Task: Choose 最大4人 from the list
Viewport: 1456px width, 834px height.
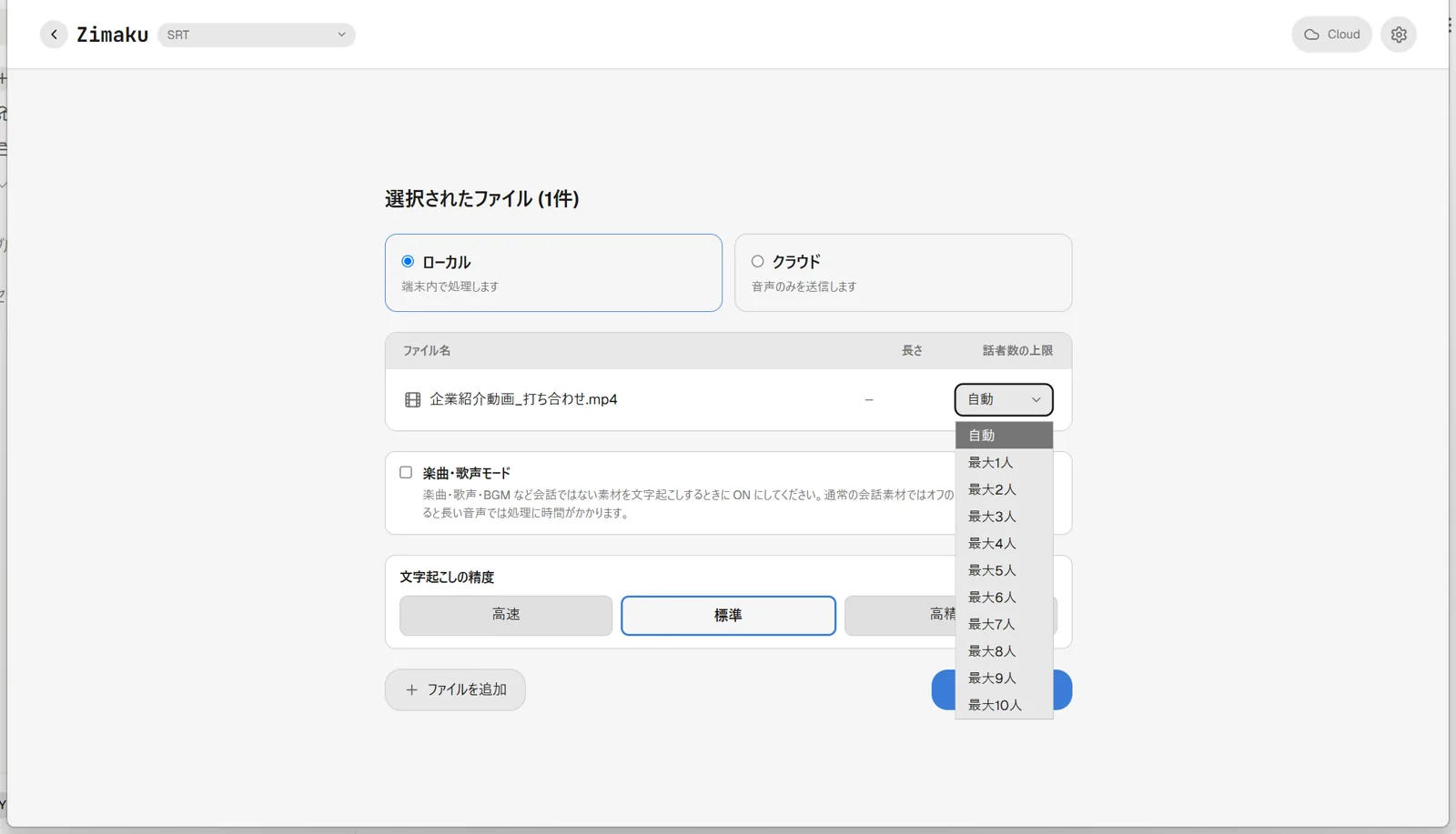Action: pyautogui.click(x=1004, y=544)
